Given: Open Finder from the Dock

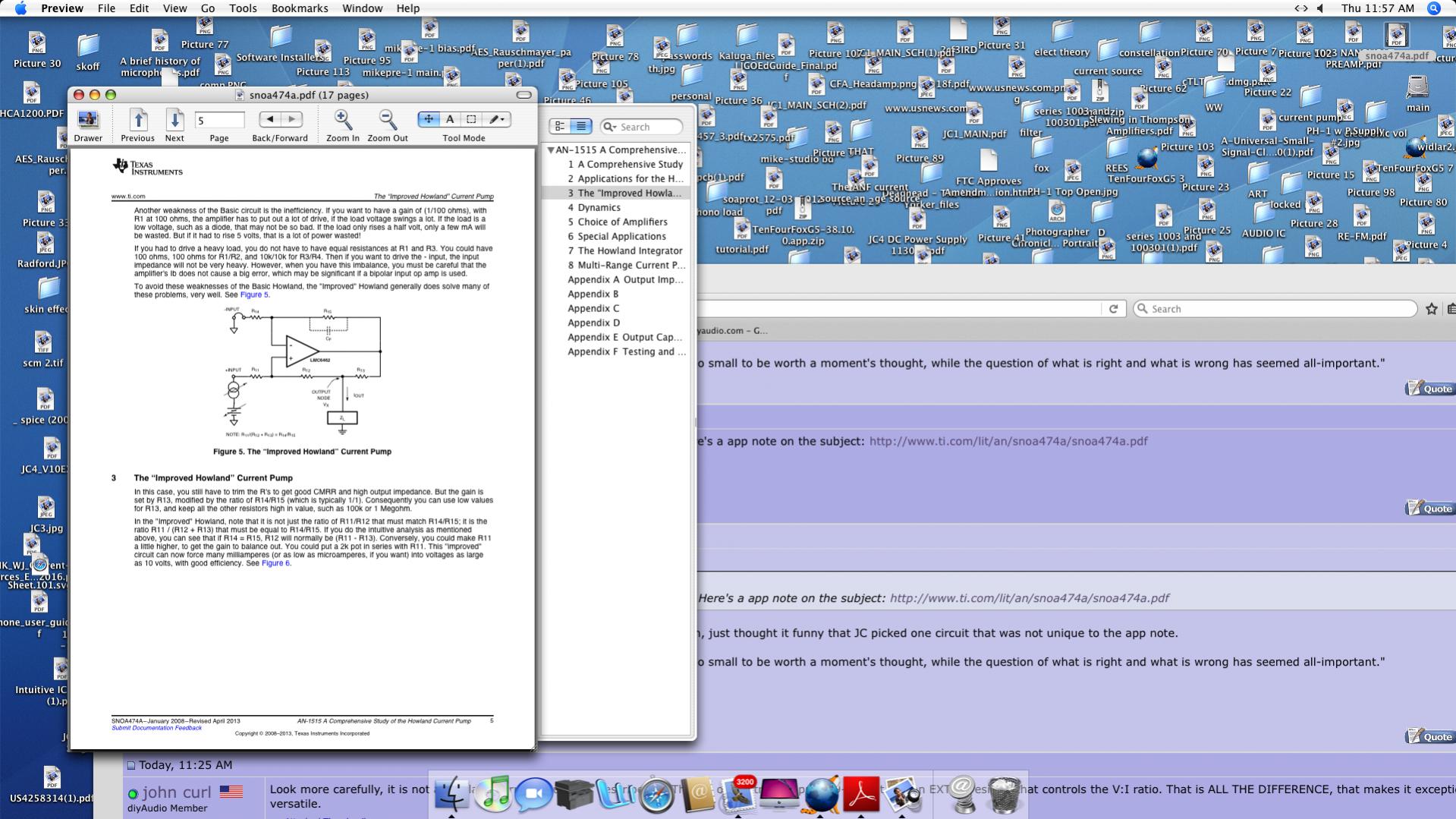Looking at the screenshot, I should point(452,794).
